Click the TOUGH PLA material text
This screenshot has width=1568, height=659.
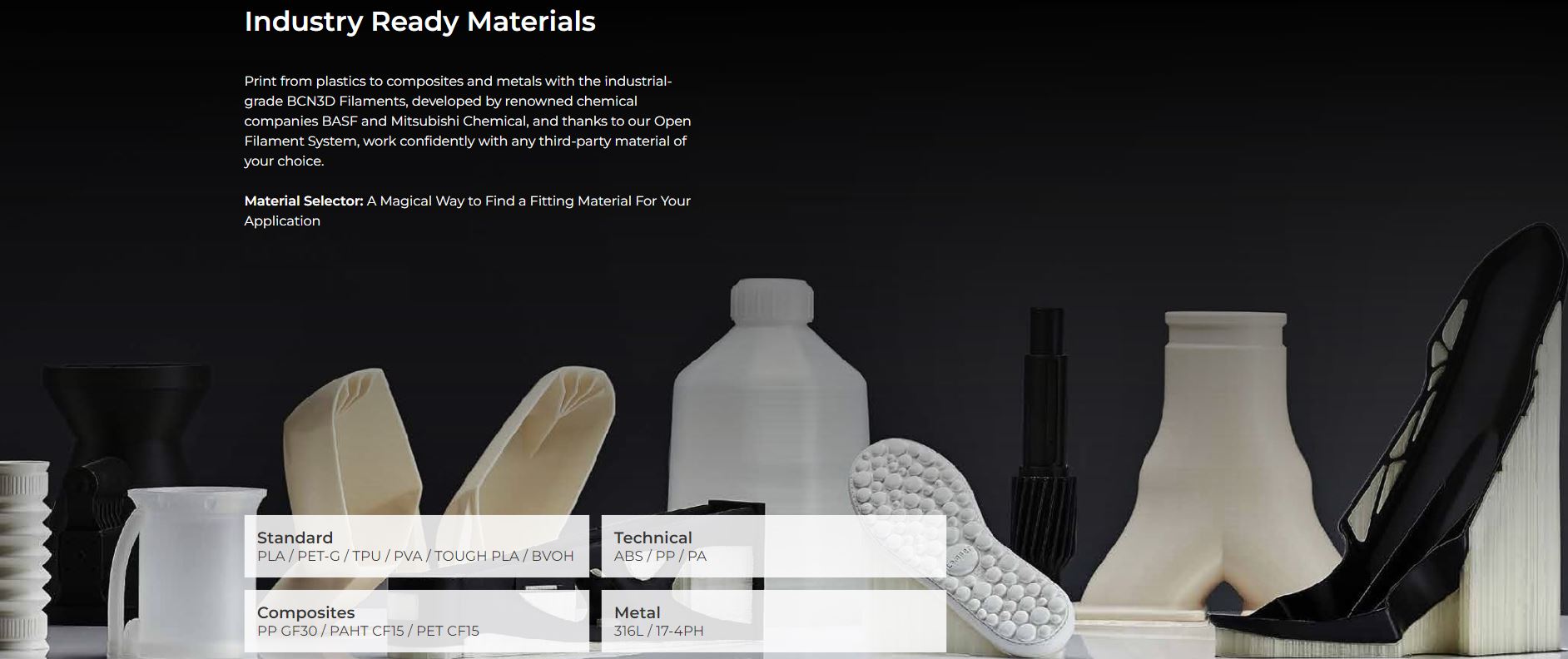[476, 556]
